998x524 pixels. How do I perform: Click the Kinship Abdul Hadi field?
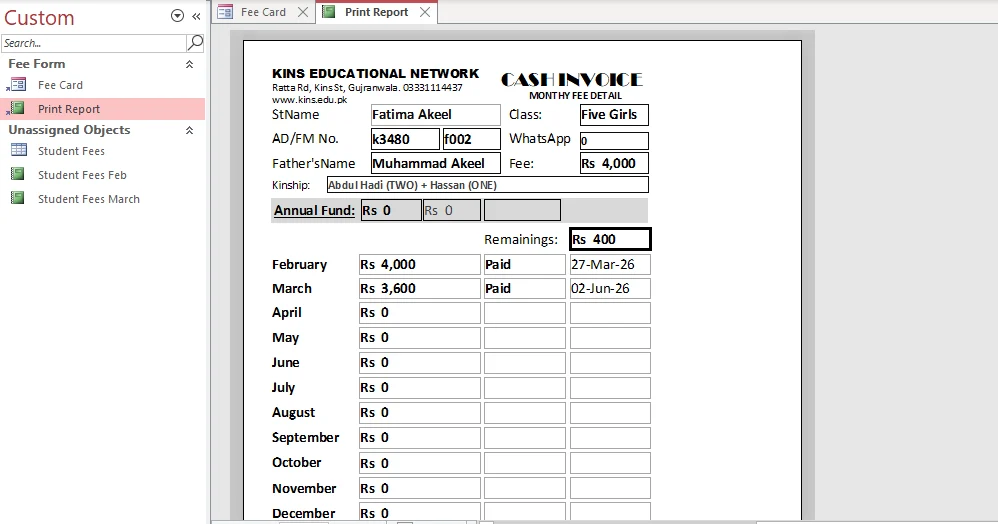488,185
